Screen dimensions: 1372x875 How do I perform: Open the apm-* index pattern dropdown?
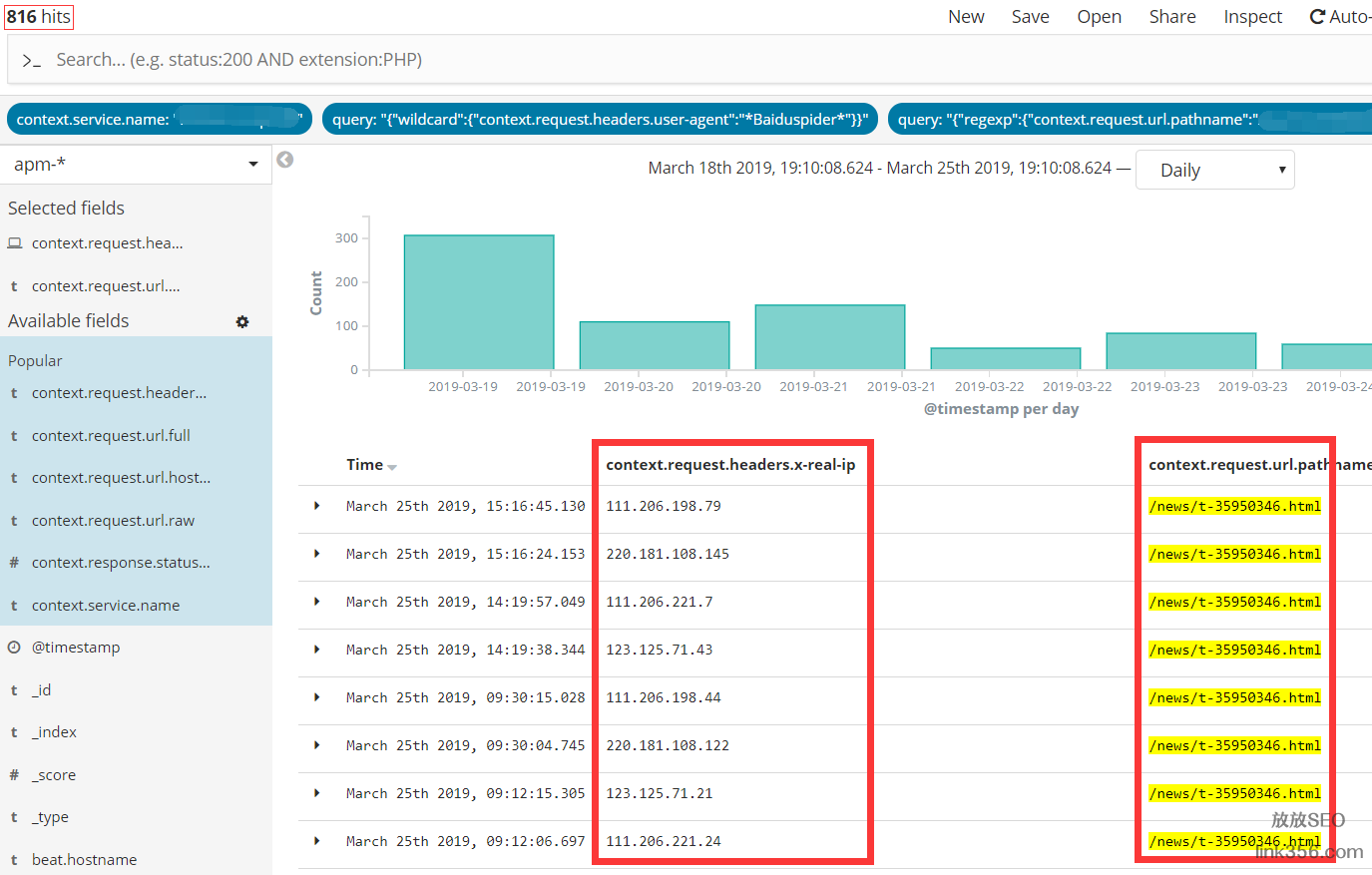click(136, 165)
